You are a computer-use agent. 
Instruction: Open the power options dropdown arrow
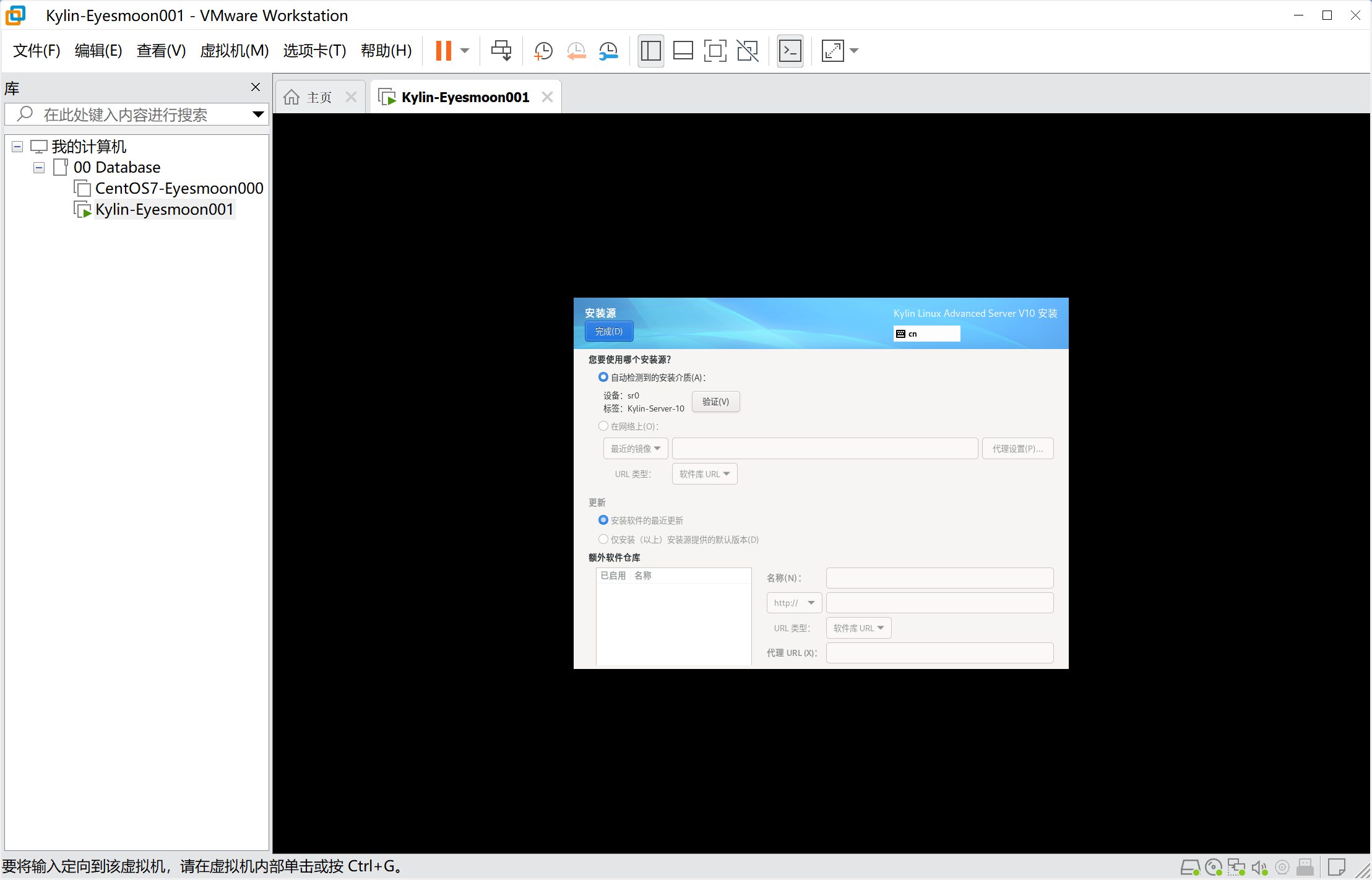465,51
